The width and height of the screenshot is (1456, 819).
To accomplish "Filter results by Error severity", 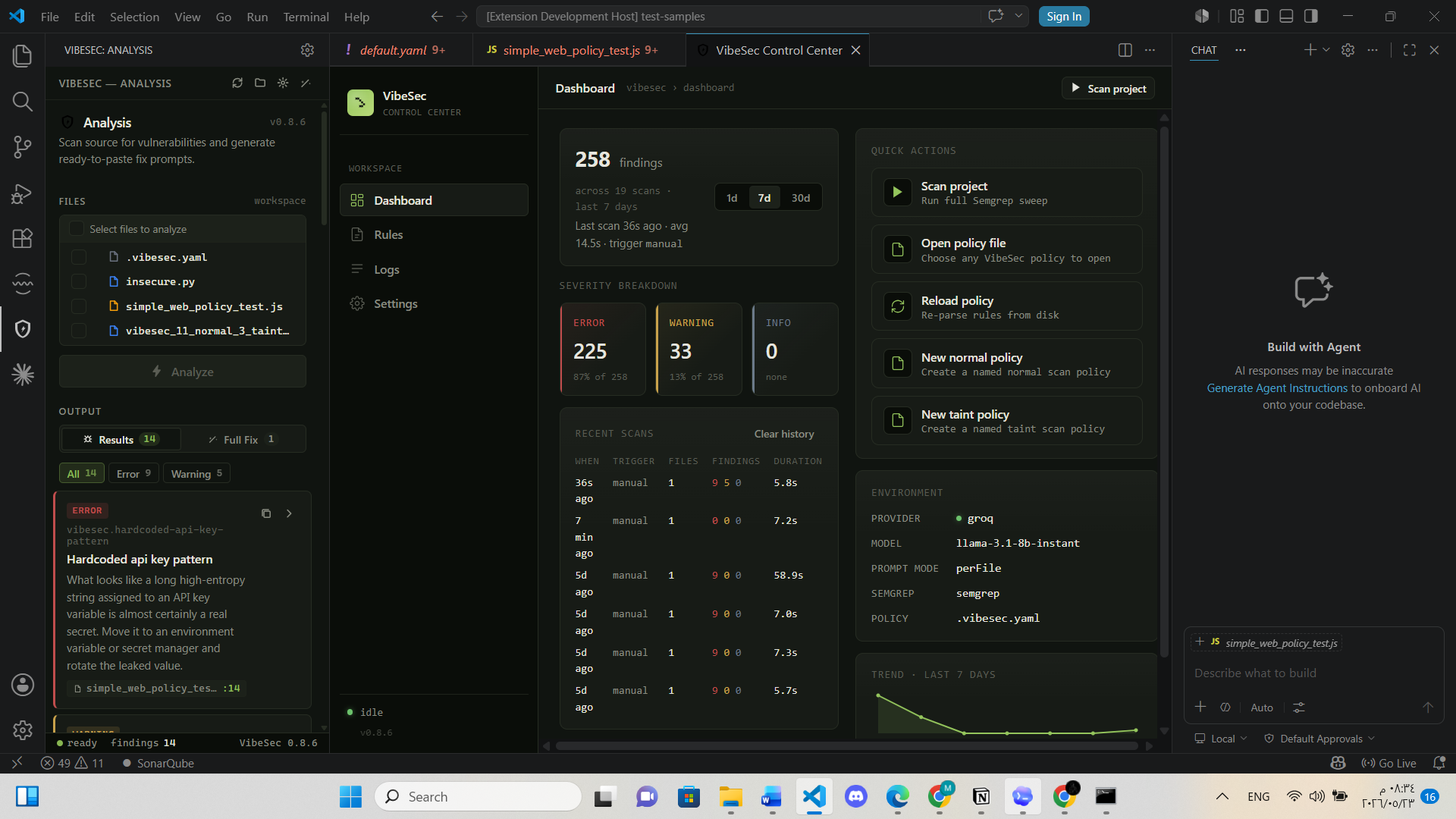I will point(133,473).
